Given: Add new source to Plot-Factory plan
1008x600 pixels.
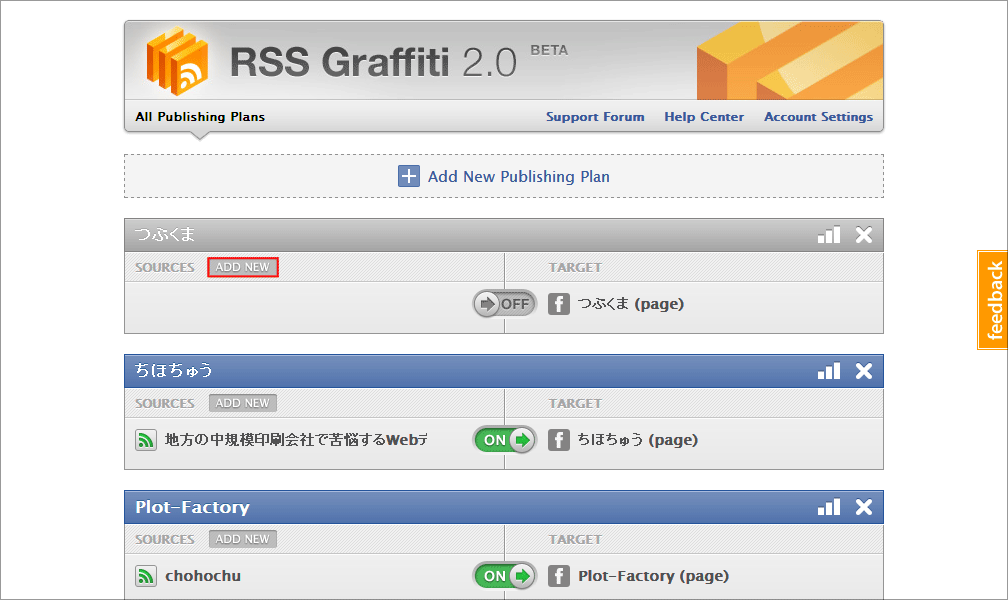Looking at the screenshot, I should coord(243,539).
